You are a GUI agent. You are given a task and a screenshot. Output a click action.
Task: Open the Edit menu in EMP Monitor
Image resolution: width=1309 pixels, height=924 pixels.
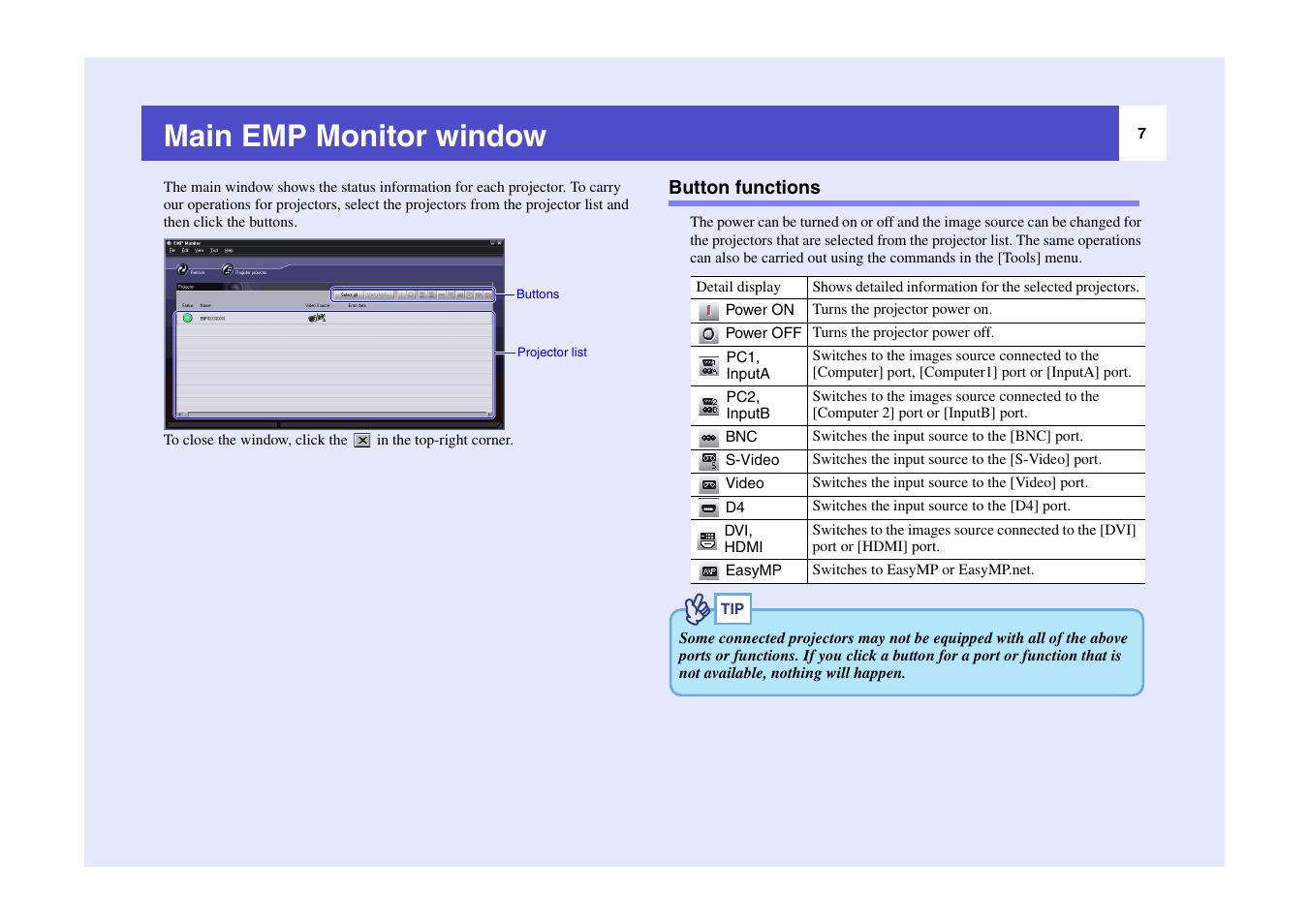point(185,250)
